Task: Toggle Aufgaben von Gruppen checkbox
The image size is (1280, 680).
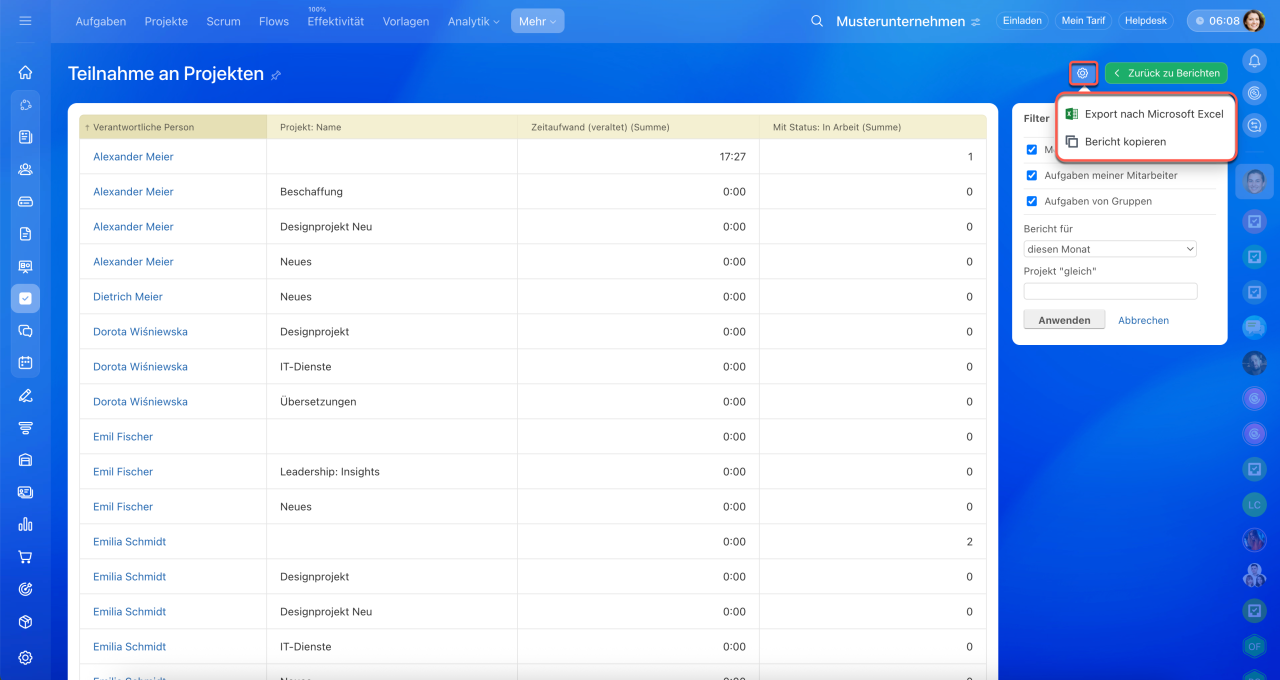Action: (1032, 201)
